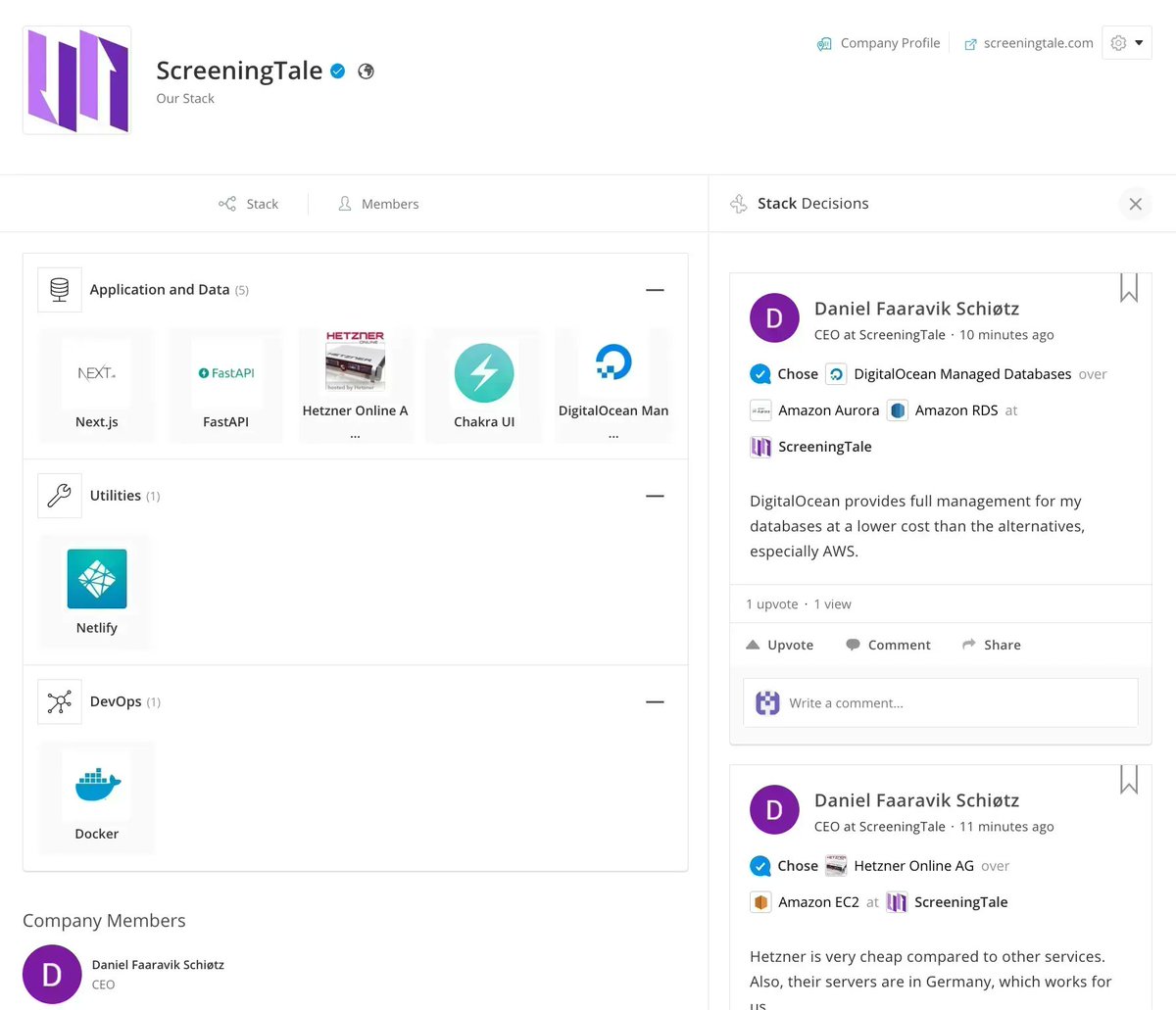
Task: Click the Utilities wrench icon
Action: click(x=60, y=496)
